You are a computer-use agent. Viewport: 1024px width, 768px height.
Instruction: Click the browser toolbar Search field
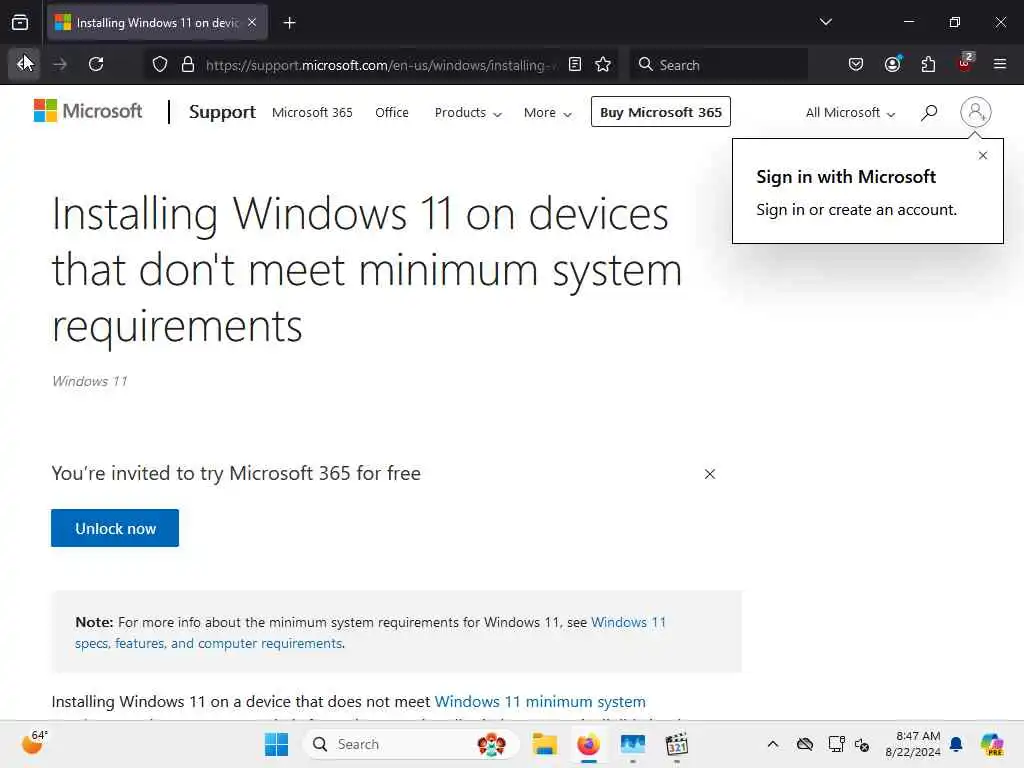(x=718, y=65)
